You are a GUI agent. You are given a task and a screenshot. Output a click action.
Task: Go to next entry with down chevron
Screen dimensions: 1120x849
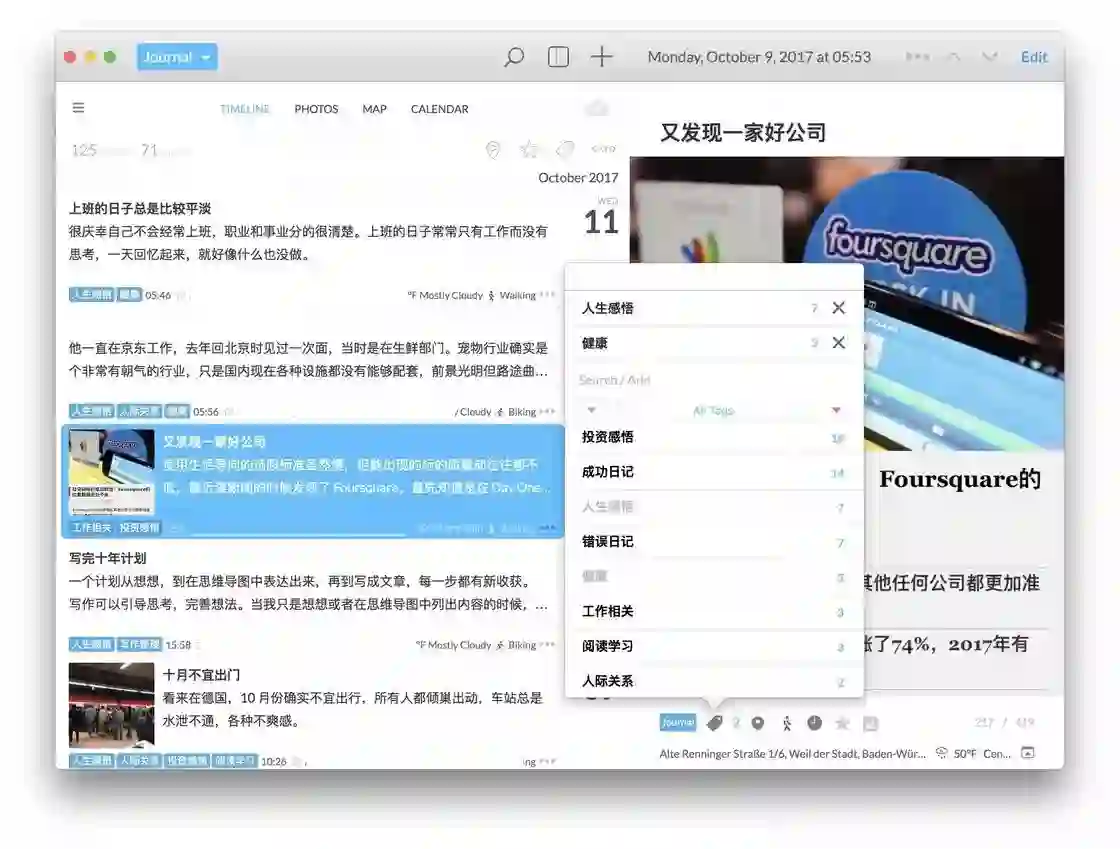(x=989, y=56)
